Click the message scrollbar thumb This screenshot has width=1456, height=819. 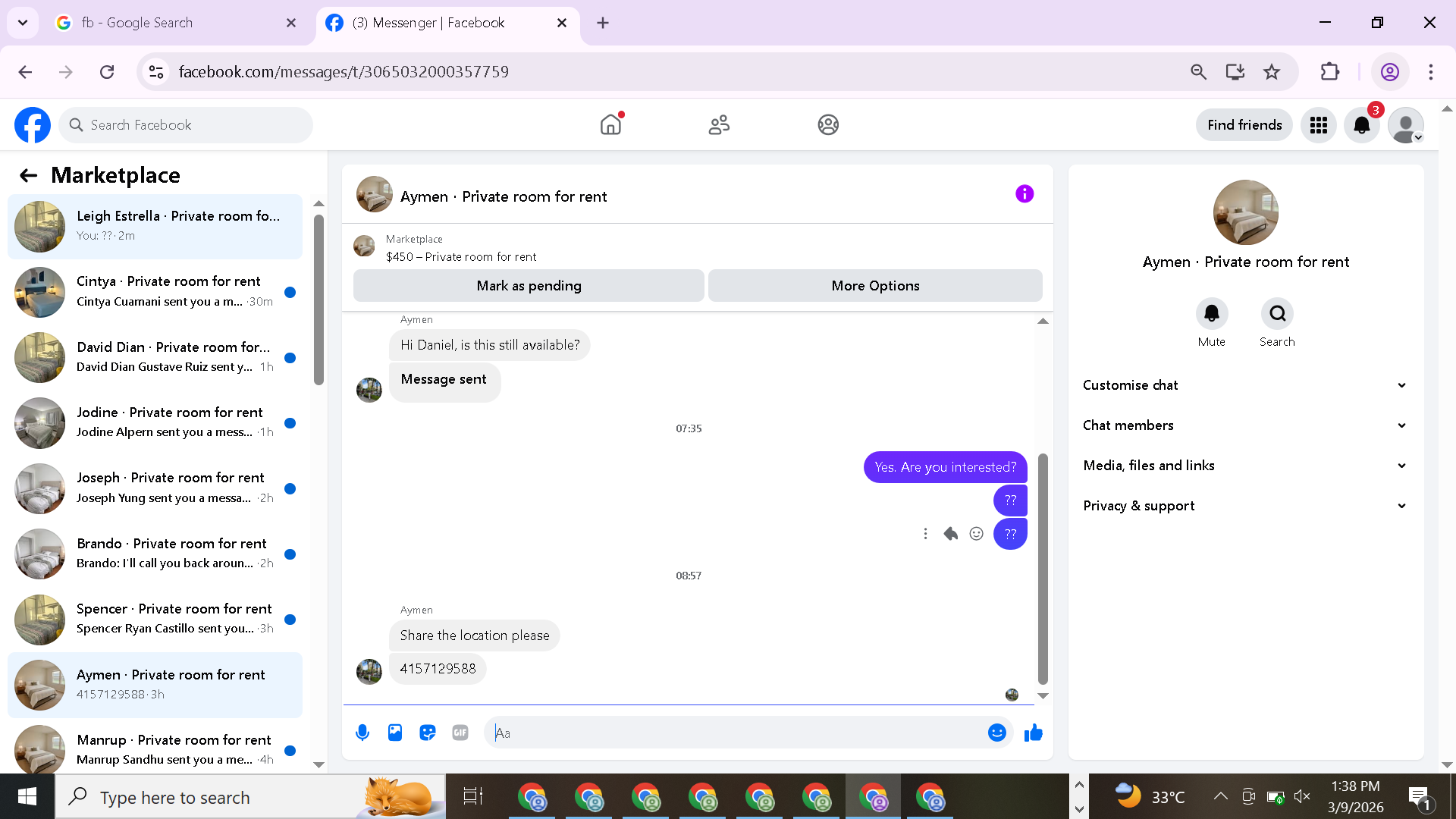pyautogui.click(x=1043, y=569)
